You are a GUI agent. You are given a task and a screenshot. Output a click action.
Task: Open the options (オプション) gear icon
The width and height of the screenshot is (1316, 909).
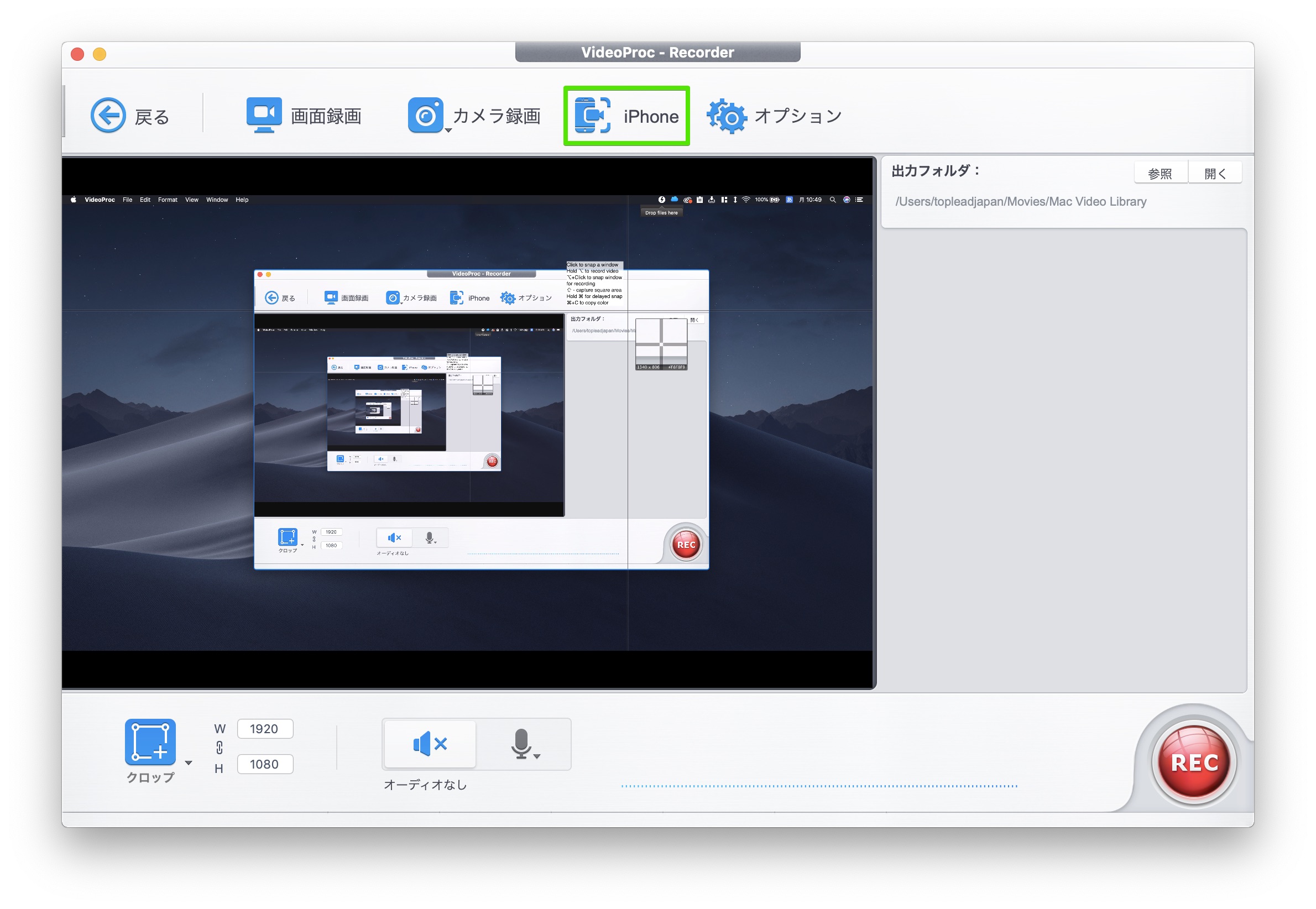[727, 117]
